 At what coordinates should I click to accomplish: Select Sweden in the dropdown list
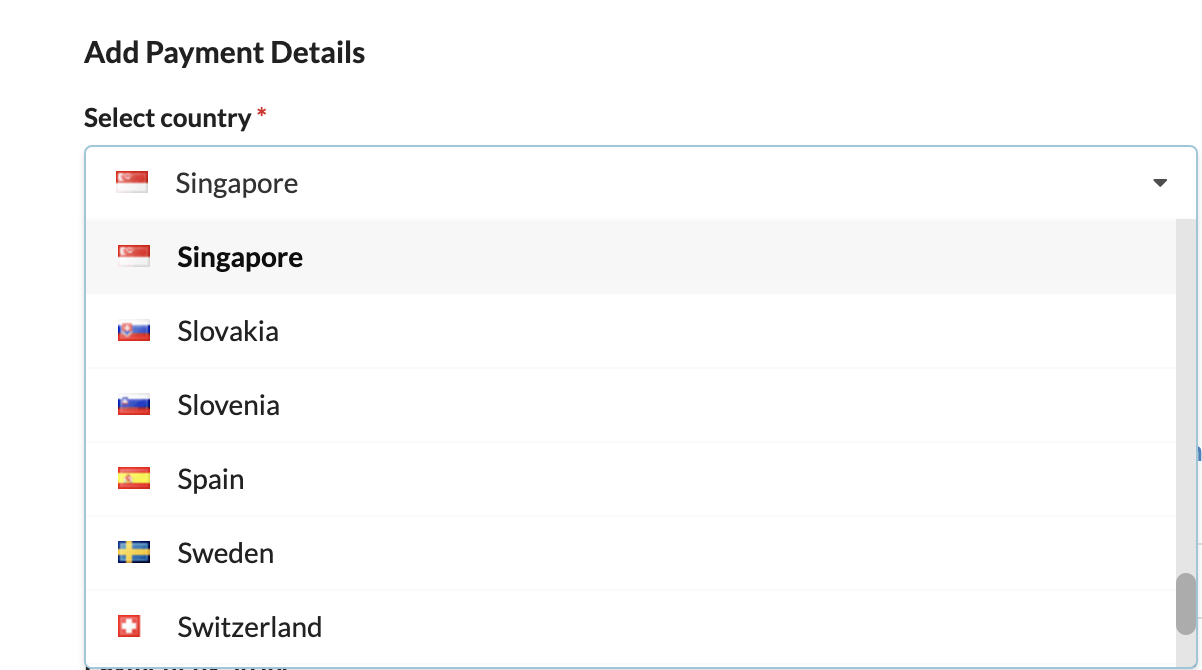pyautogui.click(x=631, y=553)
